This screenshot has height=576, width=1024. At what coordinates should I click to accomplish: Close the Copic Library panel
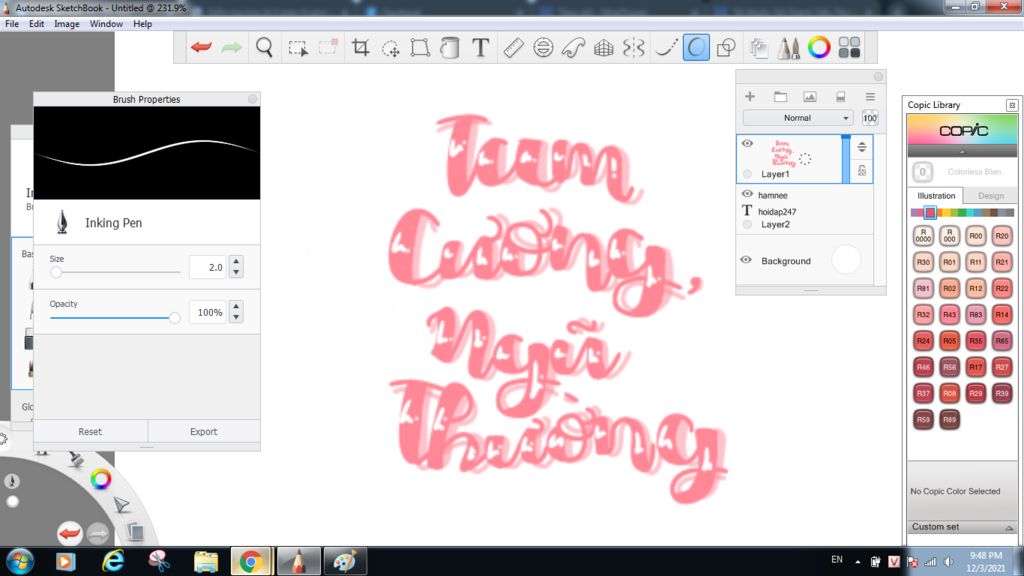tap(1012, 105)
